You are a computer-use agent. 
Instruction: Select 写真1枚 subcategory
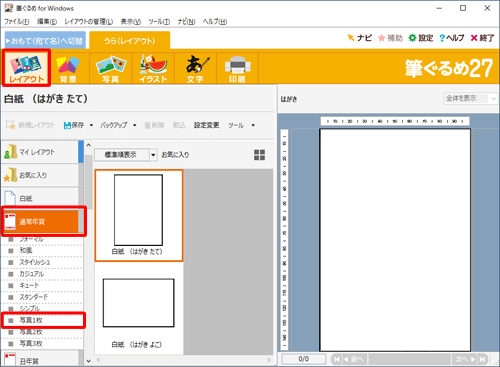point(43,320)
